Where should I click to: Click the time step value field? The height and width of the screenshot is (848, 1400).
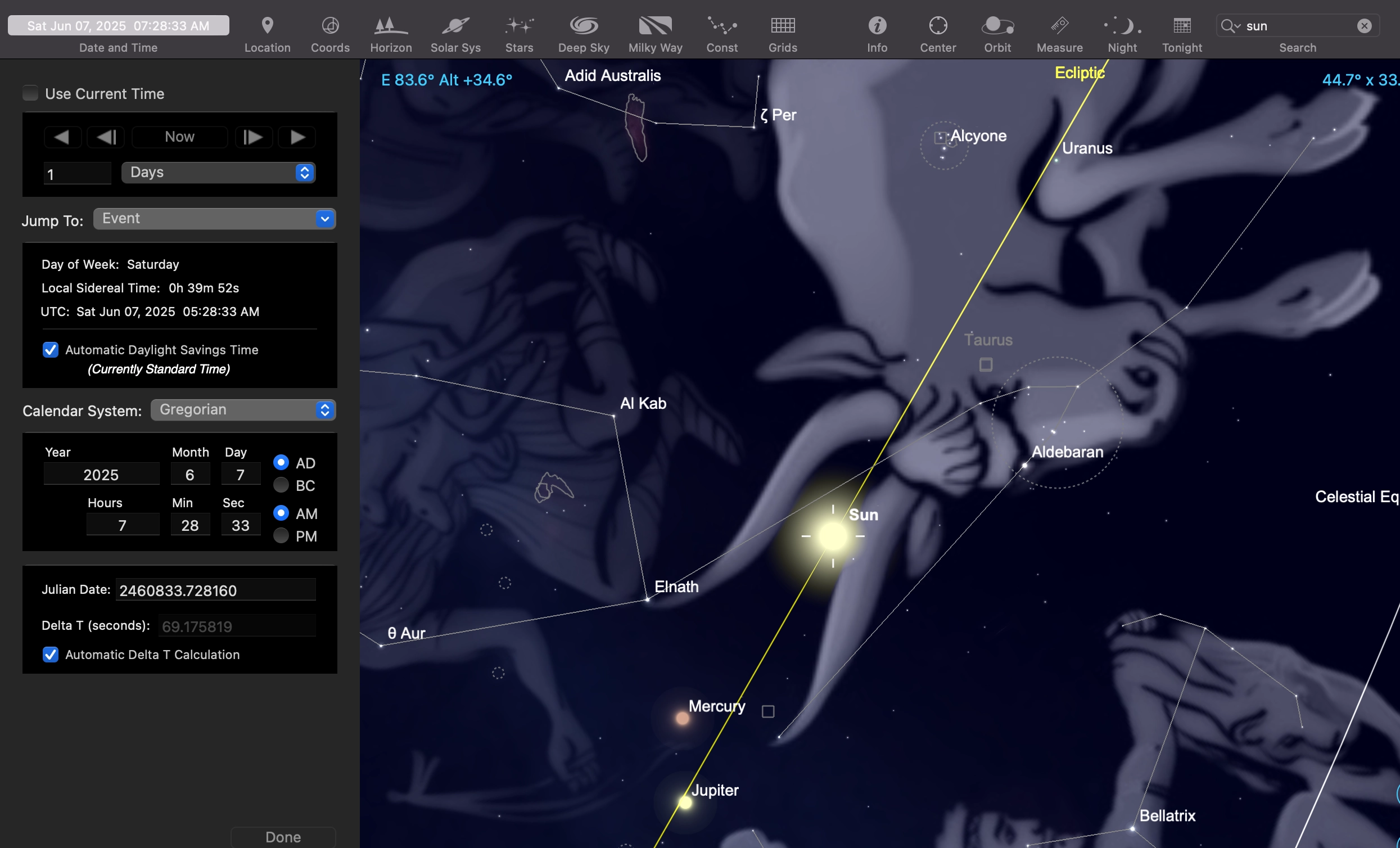pos(77,173)
